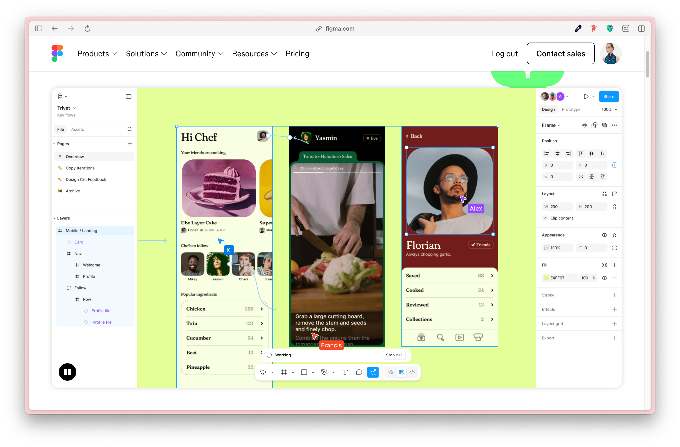Toggle fill visibility eye icon
680x447 pixels.
604,277
